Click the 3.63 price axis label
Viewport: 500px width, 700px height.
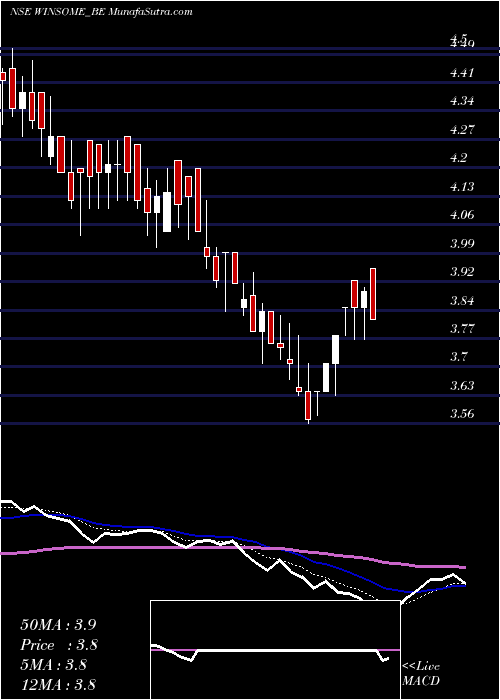[x=462, y=386]
